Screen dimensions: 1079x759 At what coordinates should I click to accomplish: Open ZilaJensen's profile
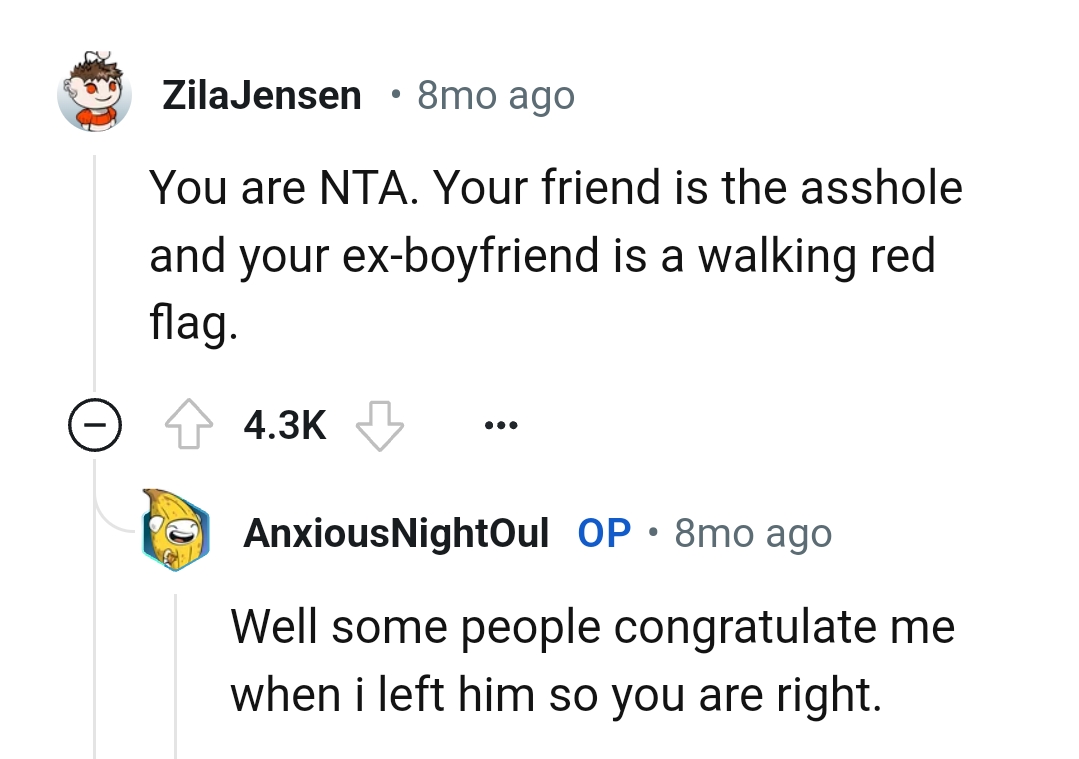point(262,94)
